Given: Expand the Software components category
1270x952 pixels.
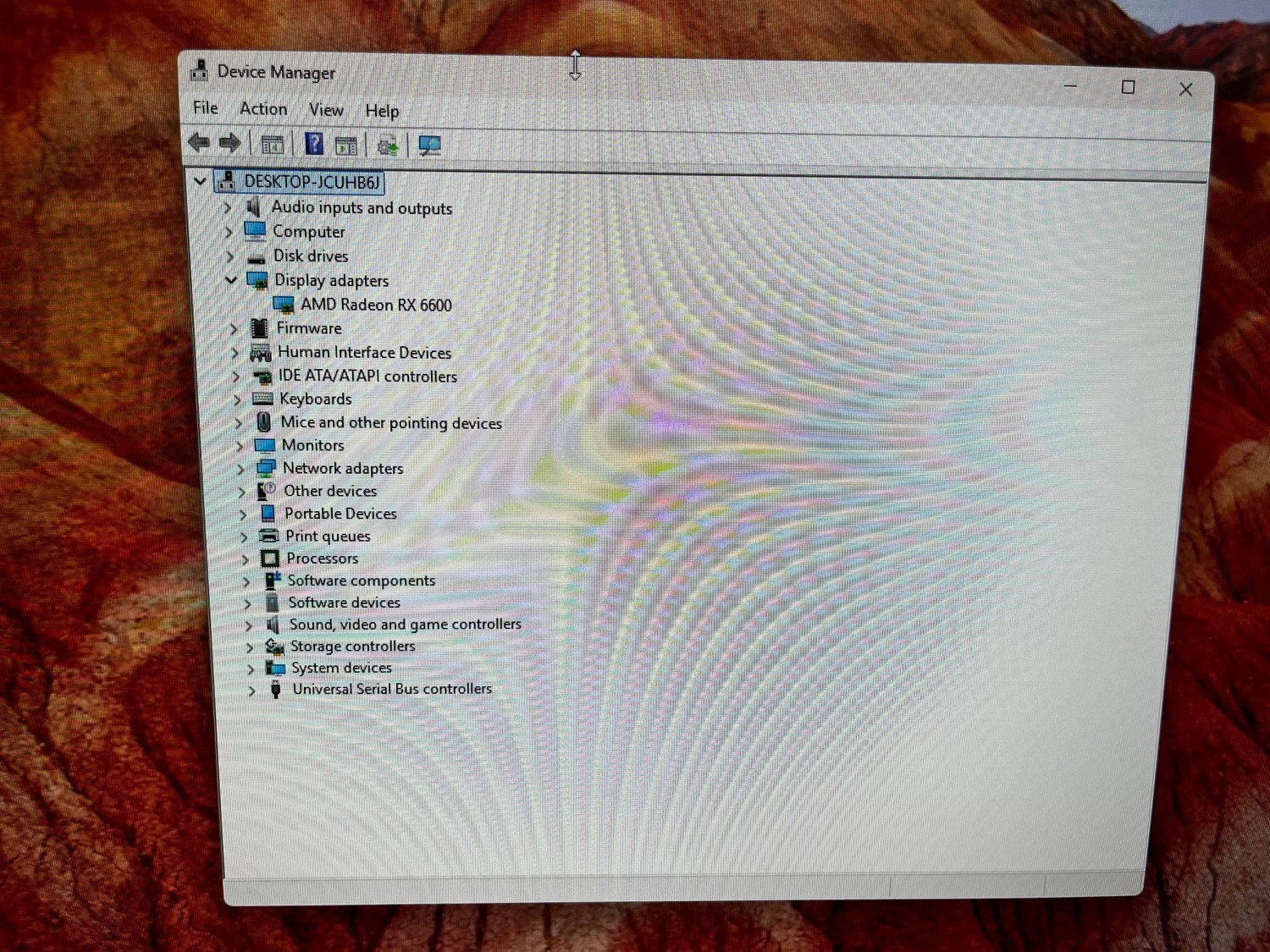Looking at the screenshot, I should pos(246,581).
